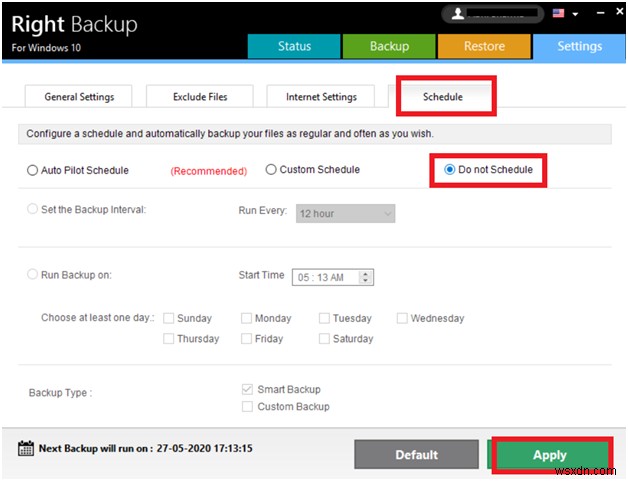
Task: Click the Apply button
Action: click(550, 455)
